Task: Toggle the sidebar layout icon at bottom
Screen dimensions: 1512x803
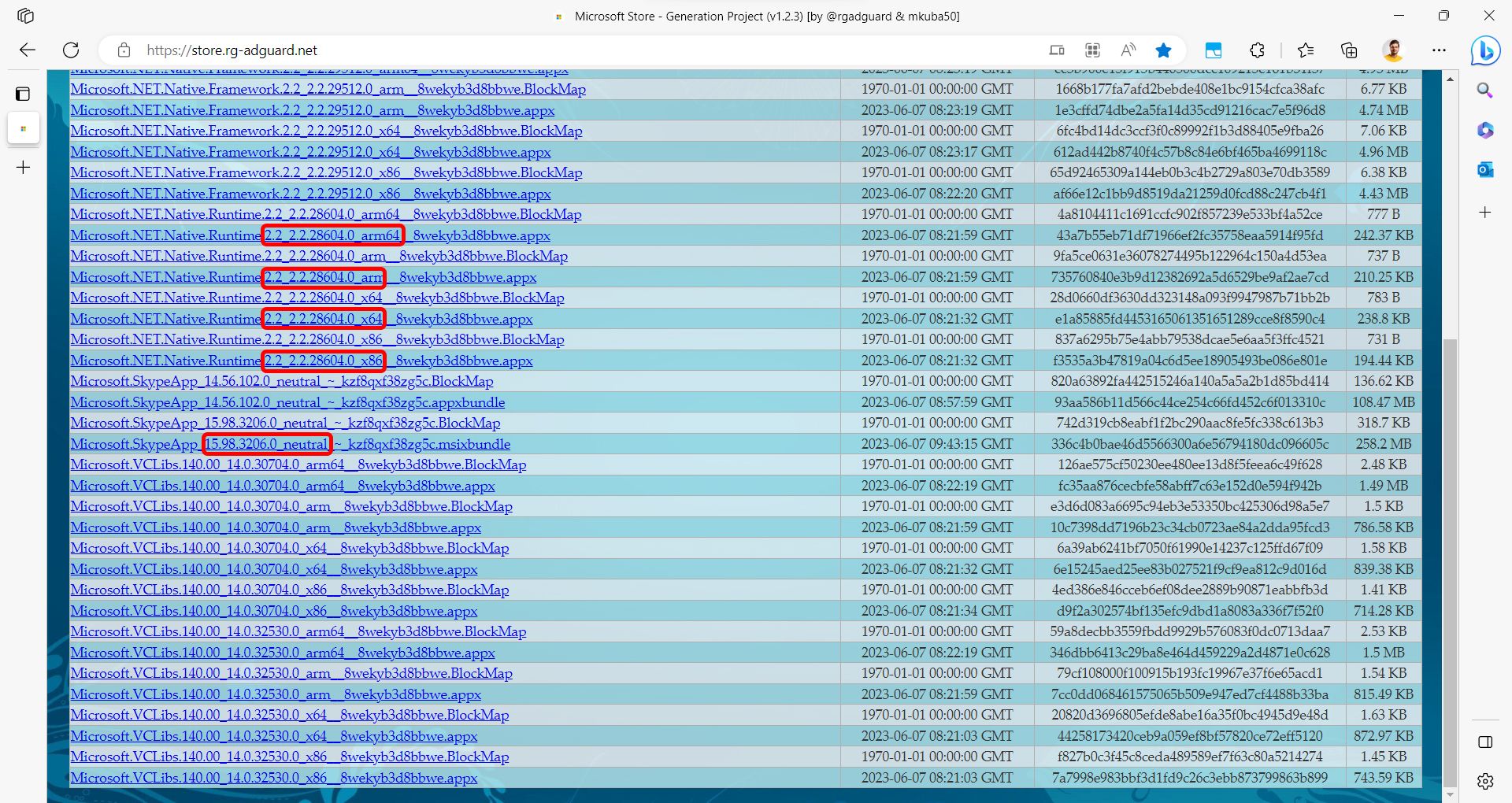Action: pos(1485,742)
